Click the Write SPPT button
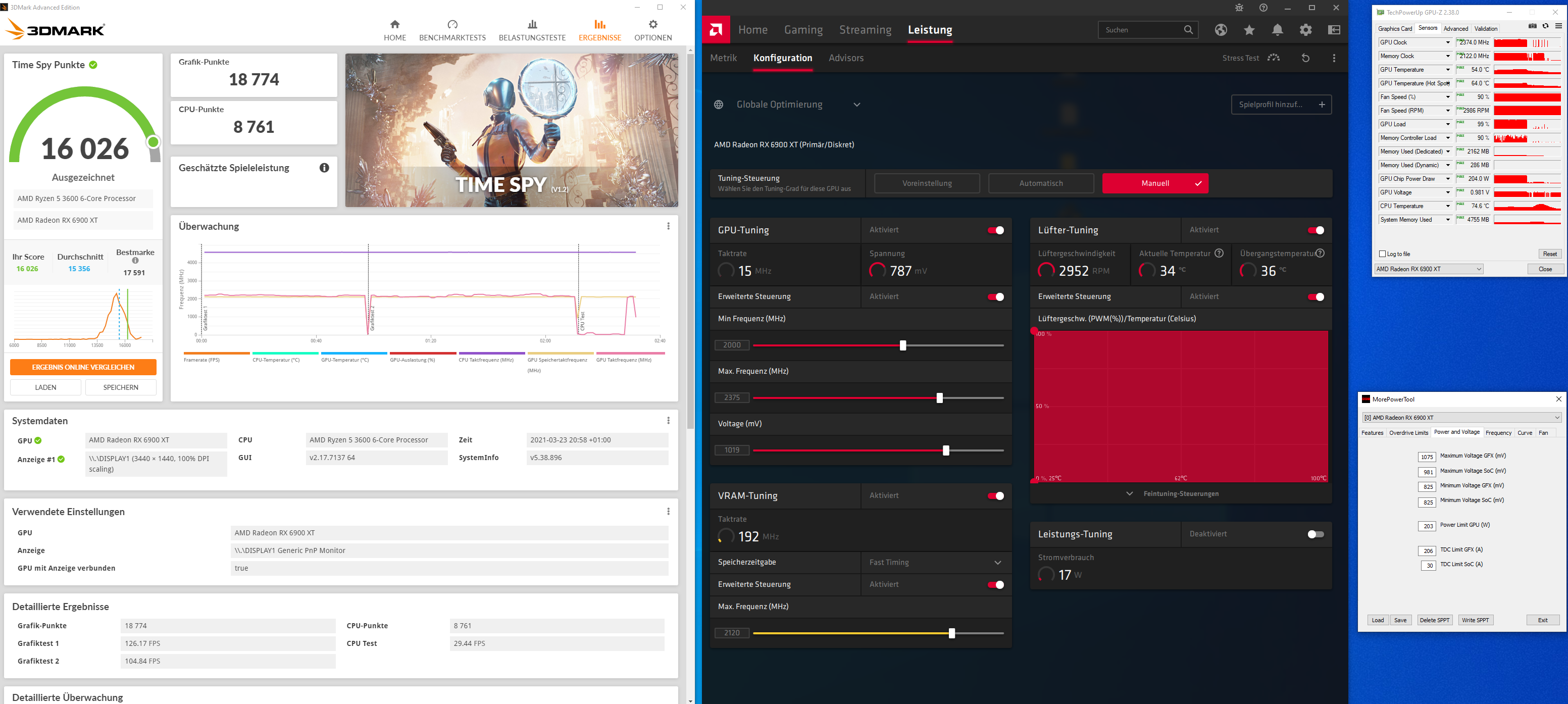 1475,620
